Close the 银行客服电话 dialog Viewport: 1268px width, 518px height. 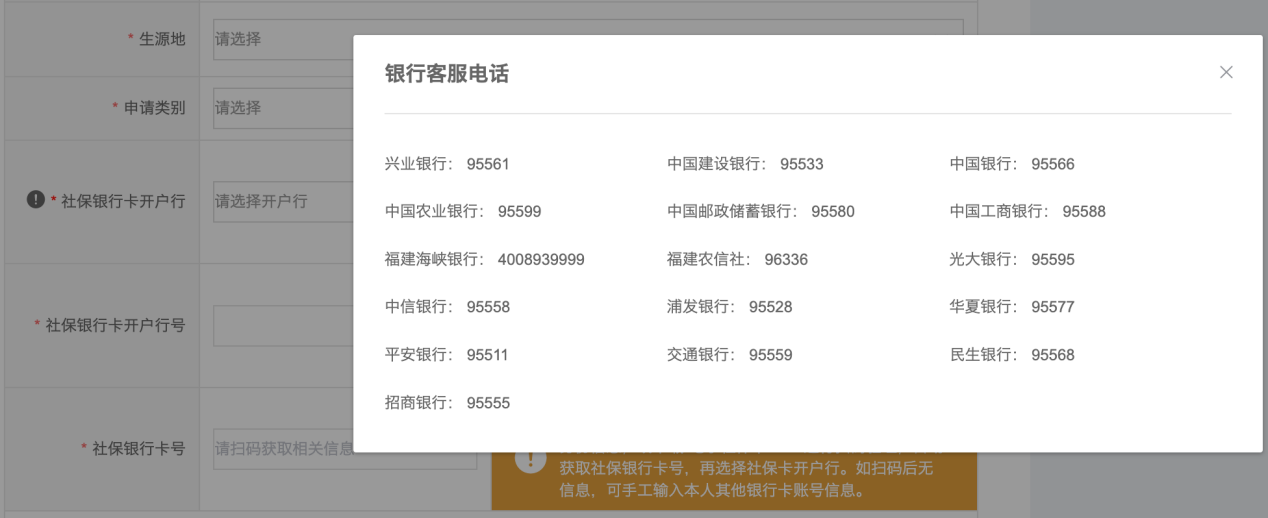coord(1226,72)
